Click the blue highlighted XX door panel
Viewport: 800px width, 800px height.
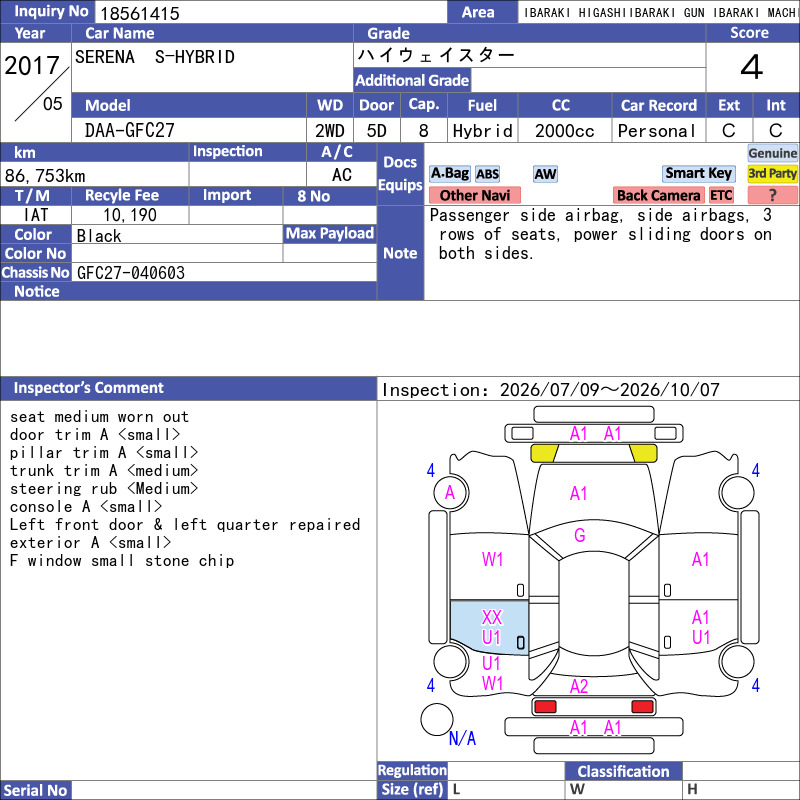[489, 627]
